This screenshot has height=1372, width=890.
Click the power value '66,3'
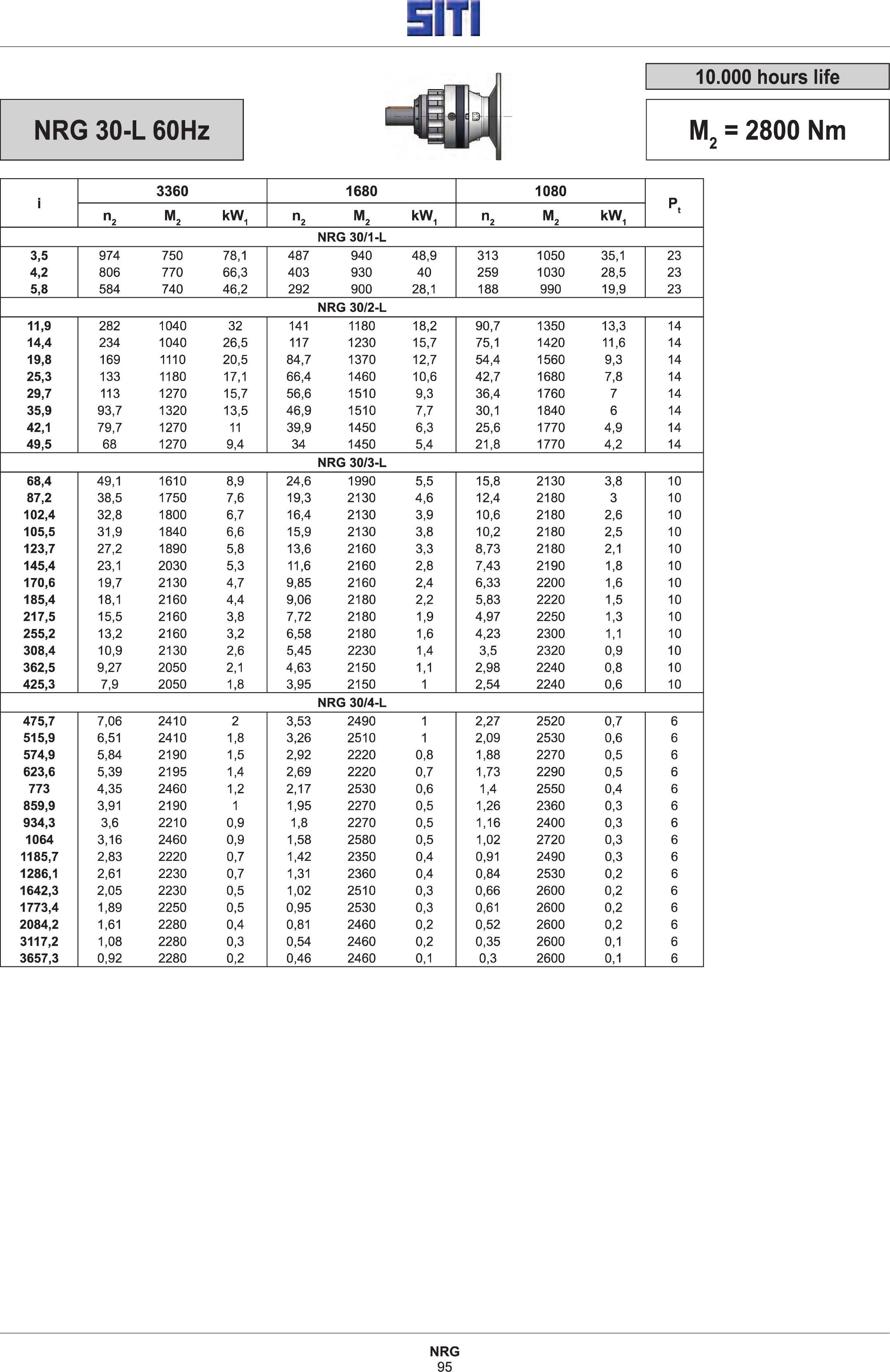click(x=235, y=273)
